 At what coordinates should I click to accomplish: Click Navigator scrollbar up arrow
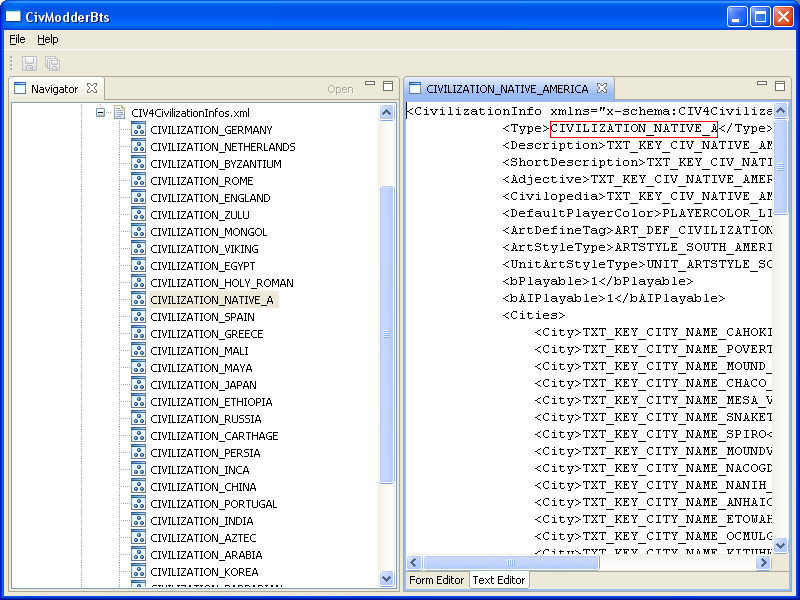click(x=387, y=112)
